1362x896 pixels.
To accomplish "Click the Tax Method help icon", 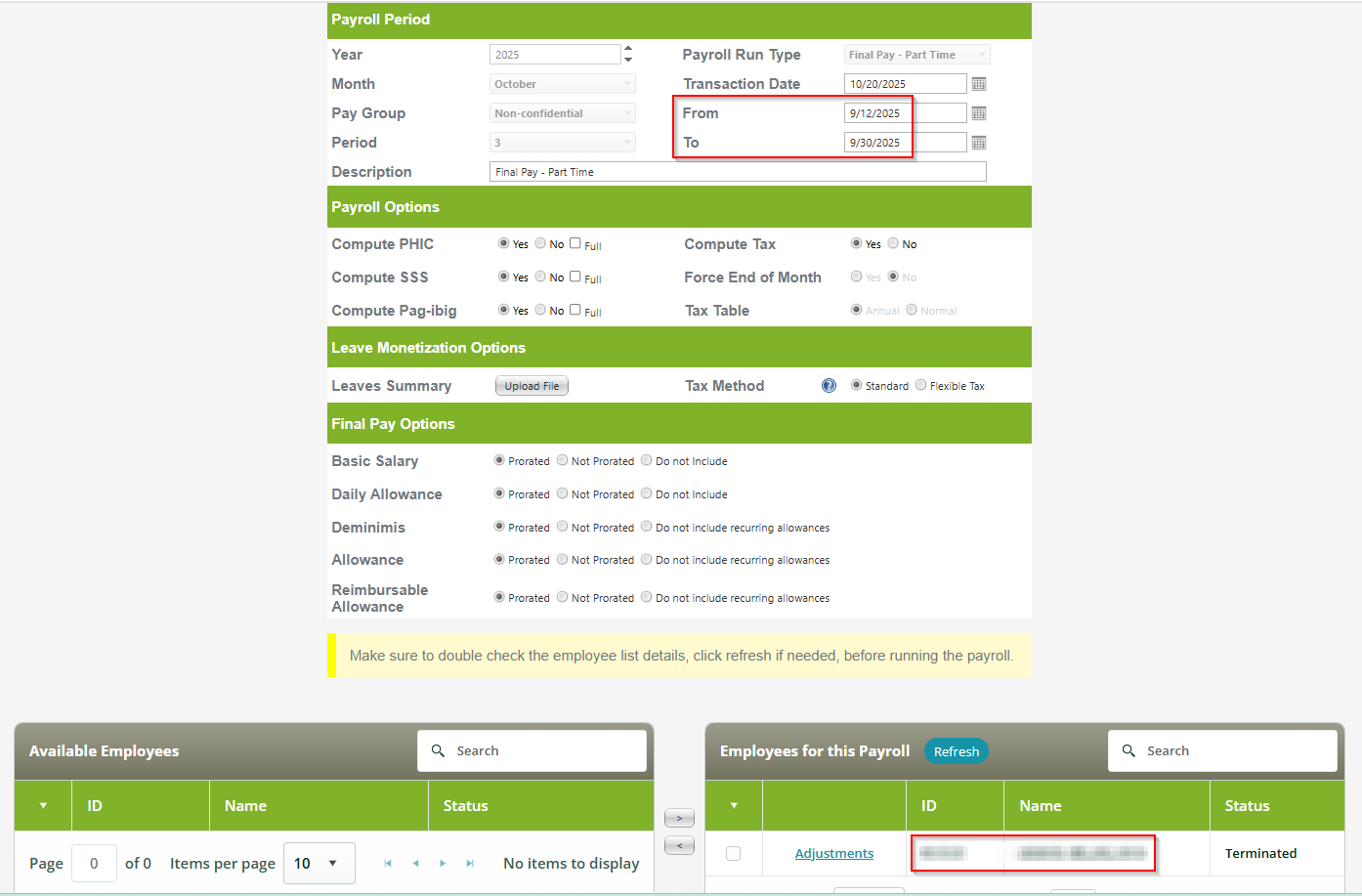I will click(829, 386).
